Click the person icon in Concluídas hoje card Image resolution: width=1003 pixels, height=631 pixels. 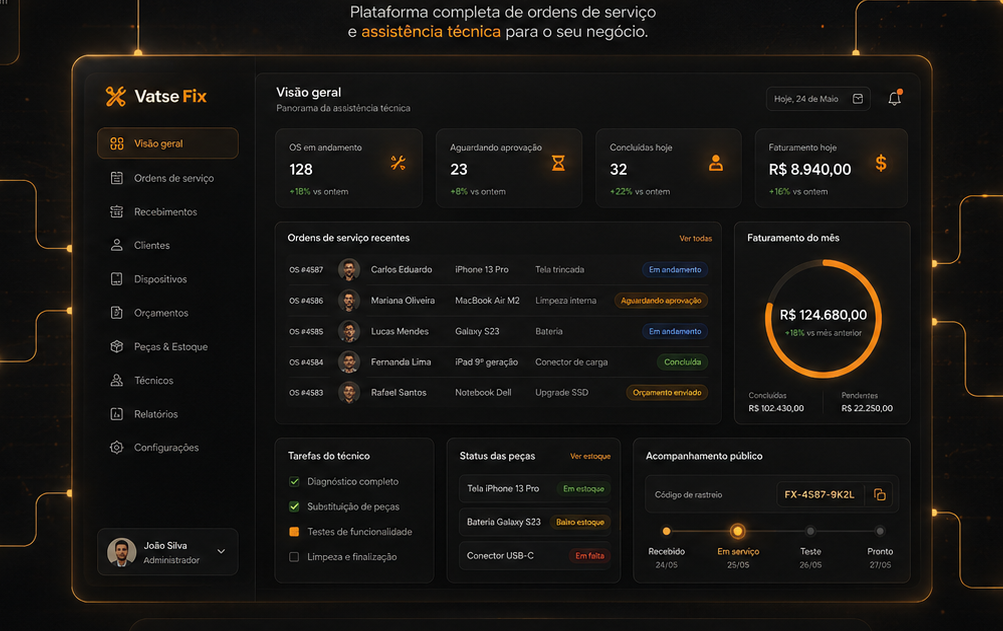[x=716, y=163]
